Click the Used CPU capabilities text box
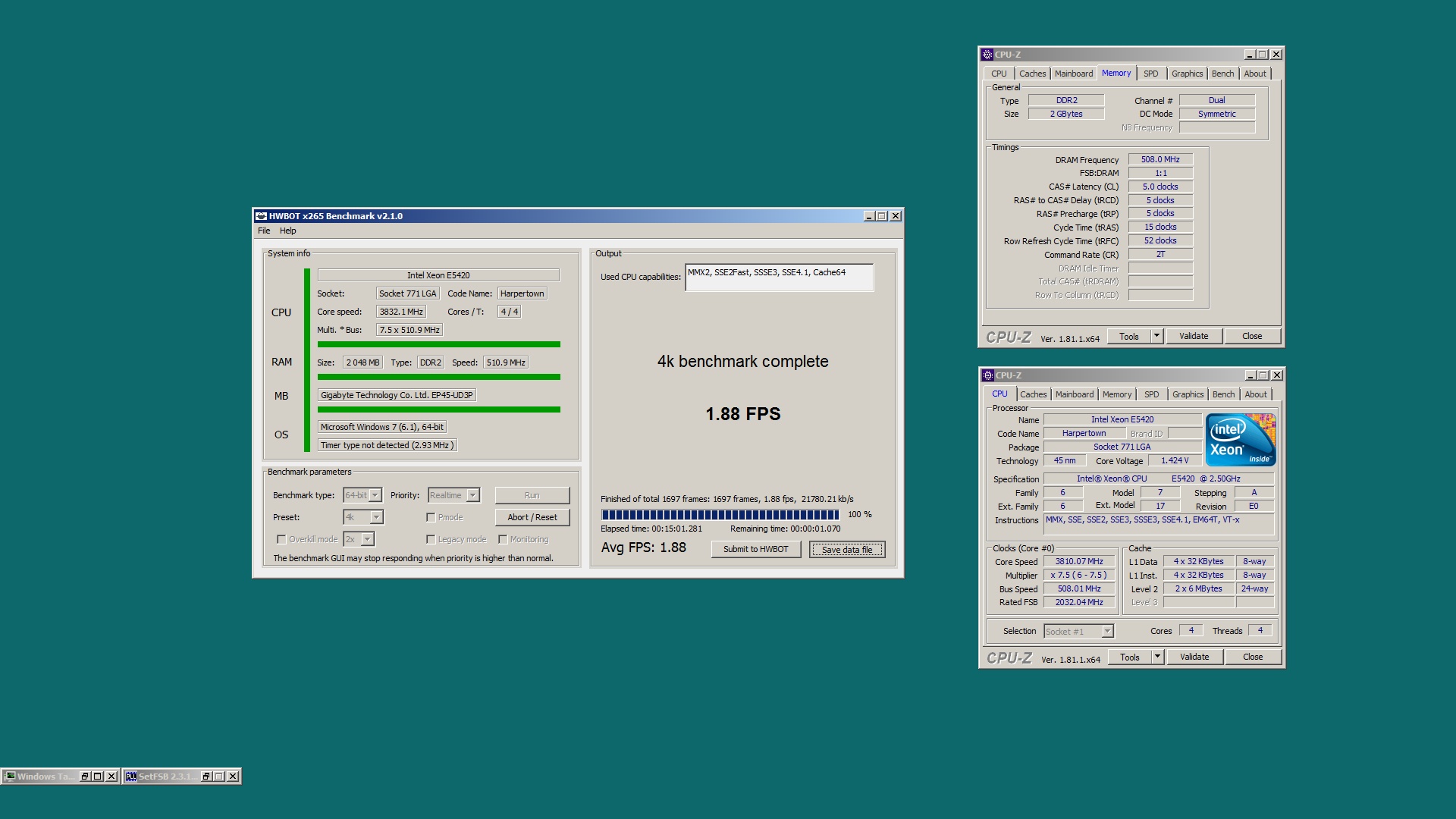The height and width of the screenshot is (819, 1456). point(779,278)
